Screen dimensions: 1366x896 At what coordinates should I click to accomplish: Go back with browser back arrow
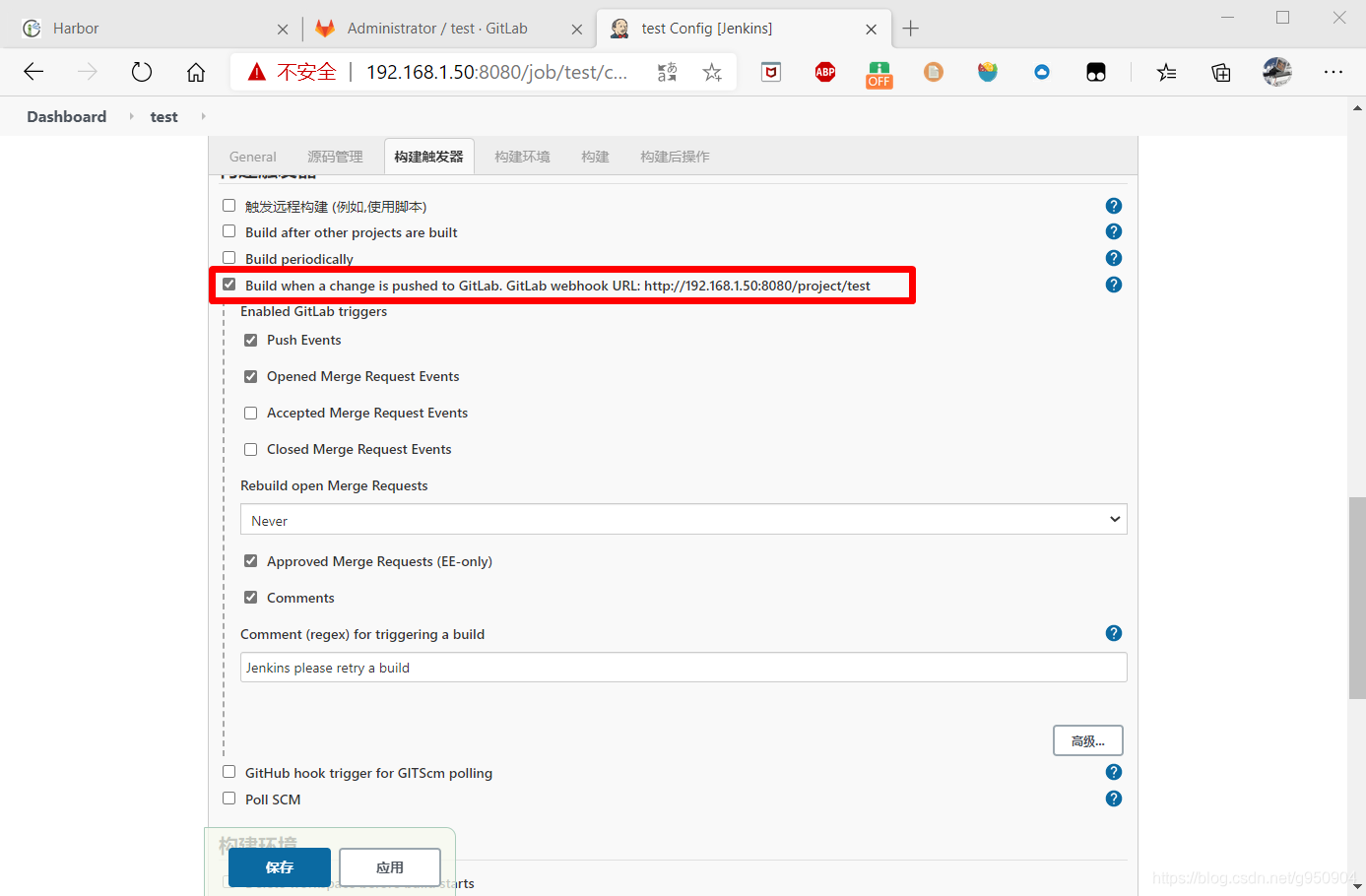coord(33,72)
